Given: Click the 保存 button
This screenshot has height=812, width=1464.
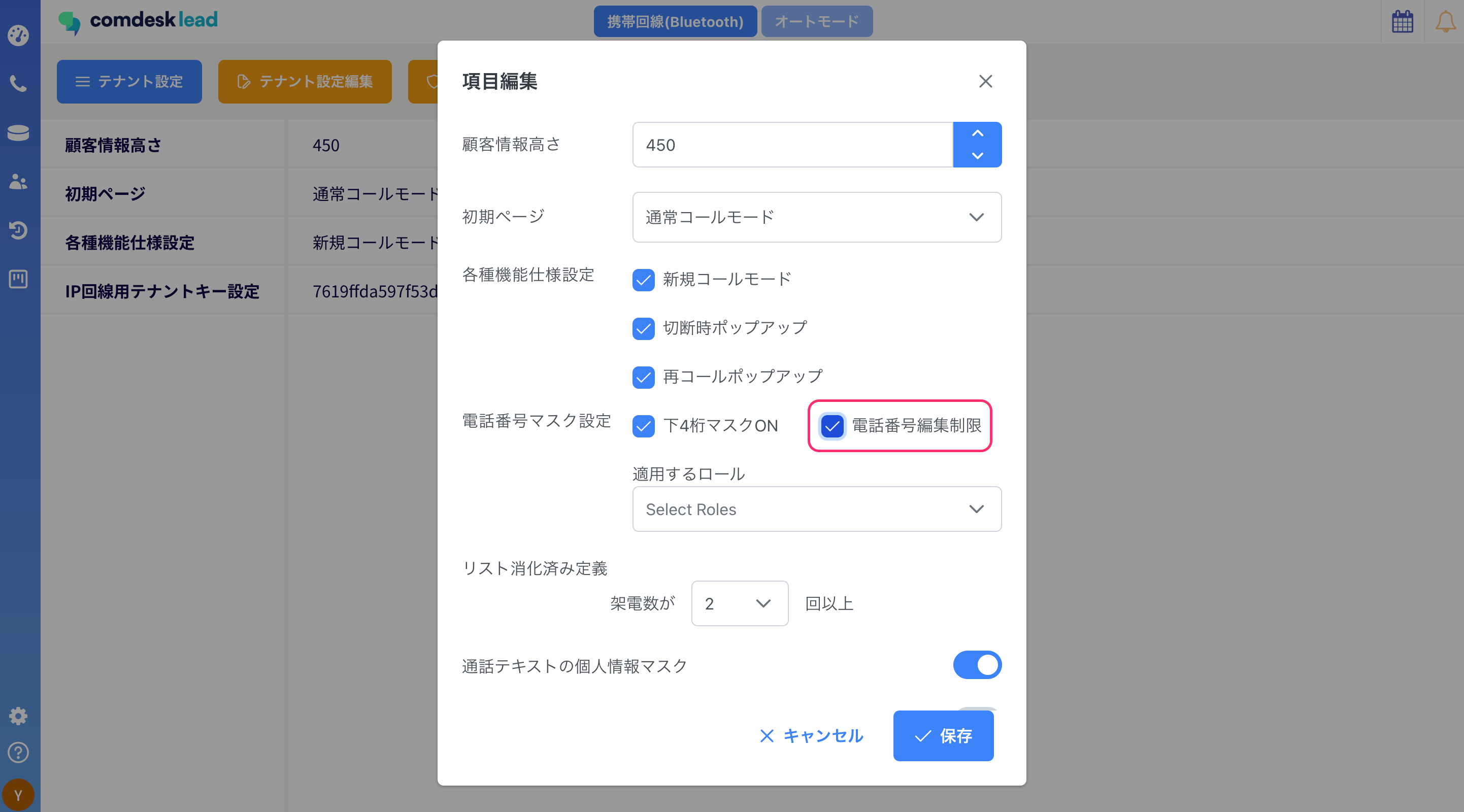Looking at the screenshot, I should coord(943,736).
